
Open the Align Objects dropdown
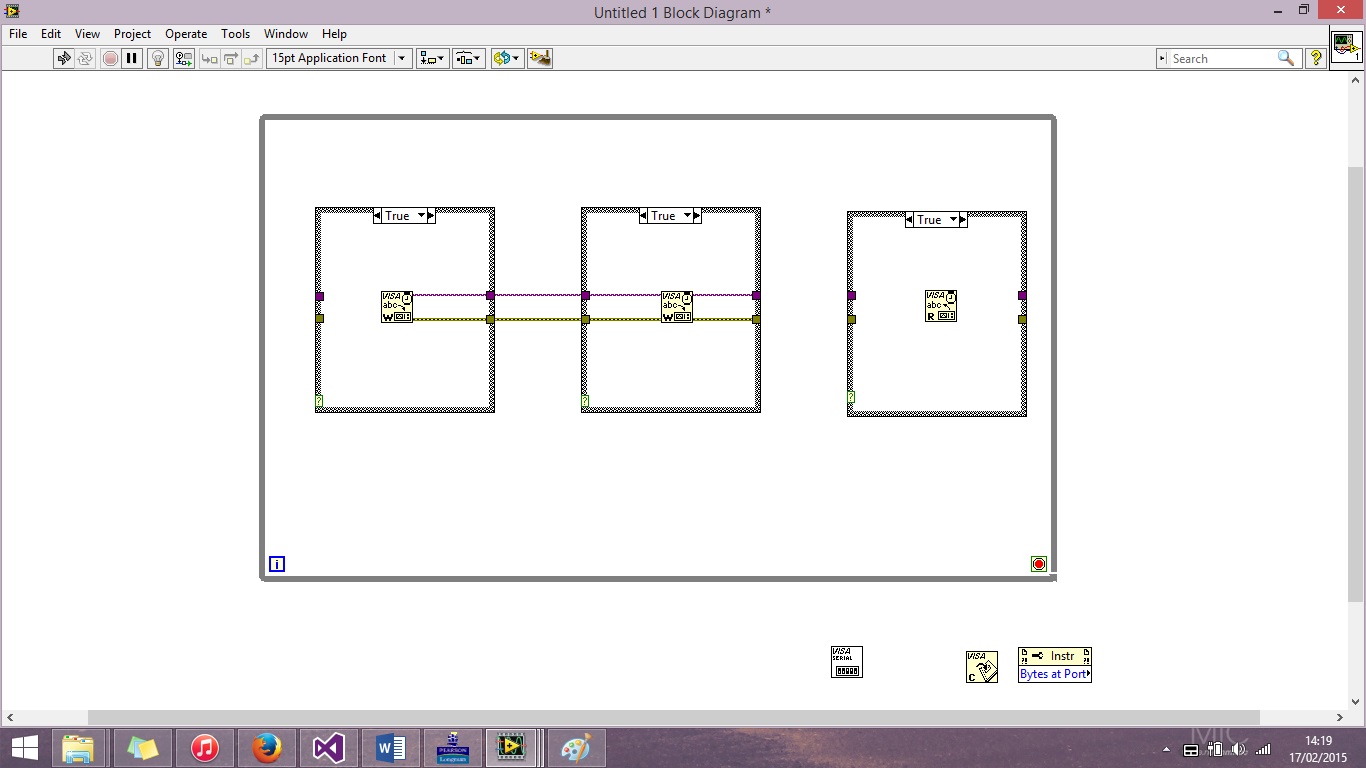click(x=432, y=58)
